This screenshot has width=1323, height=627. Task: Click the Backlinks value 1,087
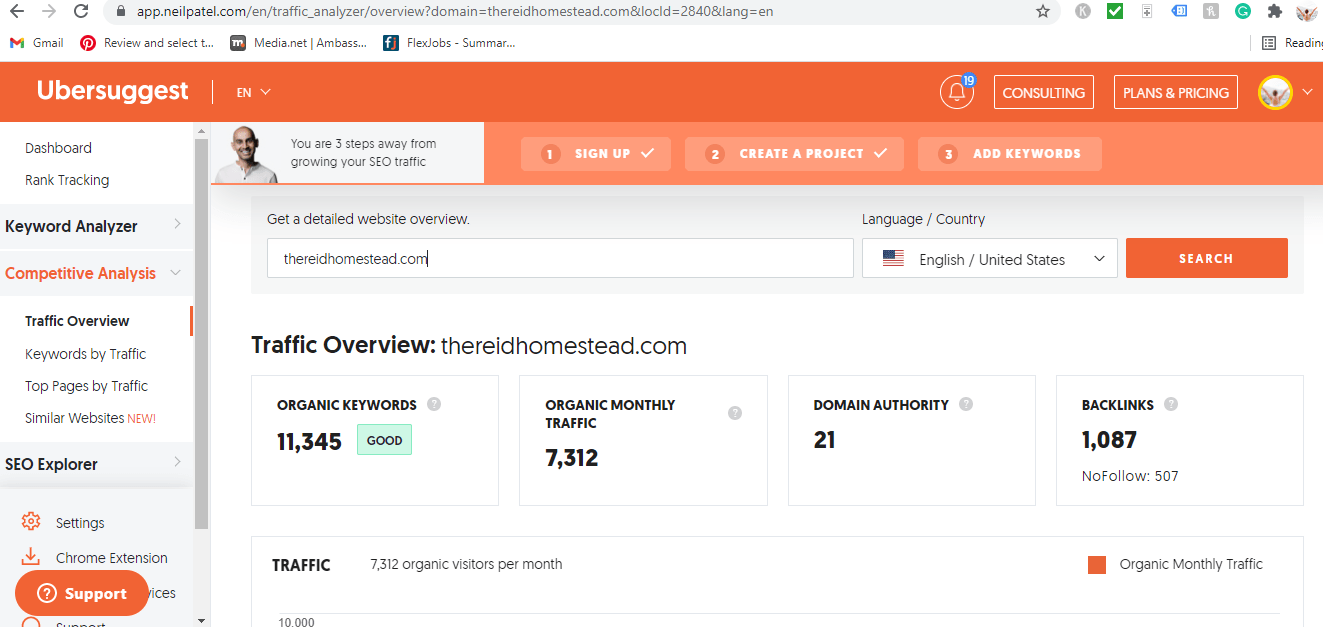1109,440
